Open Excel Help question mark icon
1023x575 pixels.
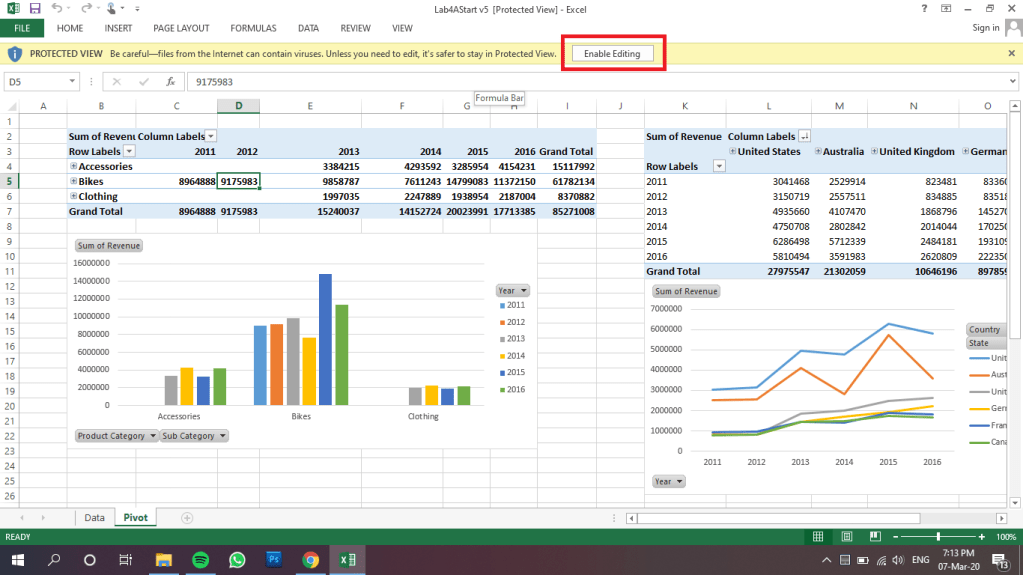(922, 8)
